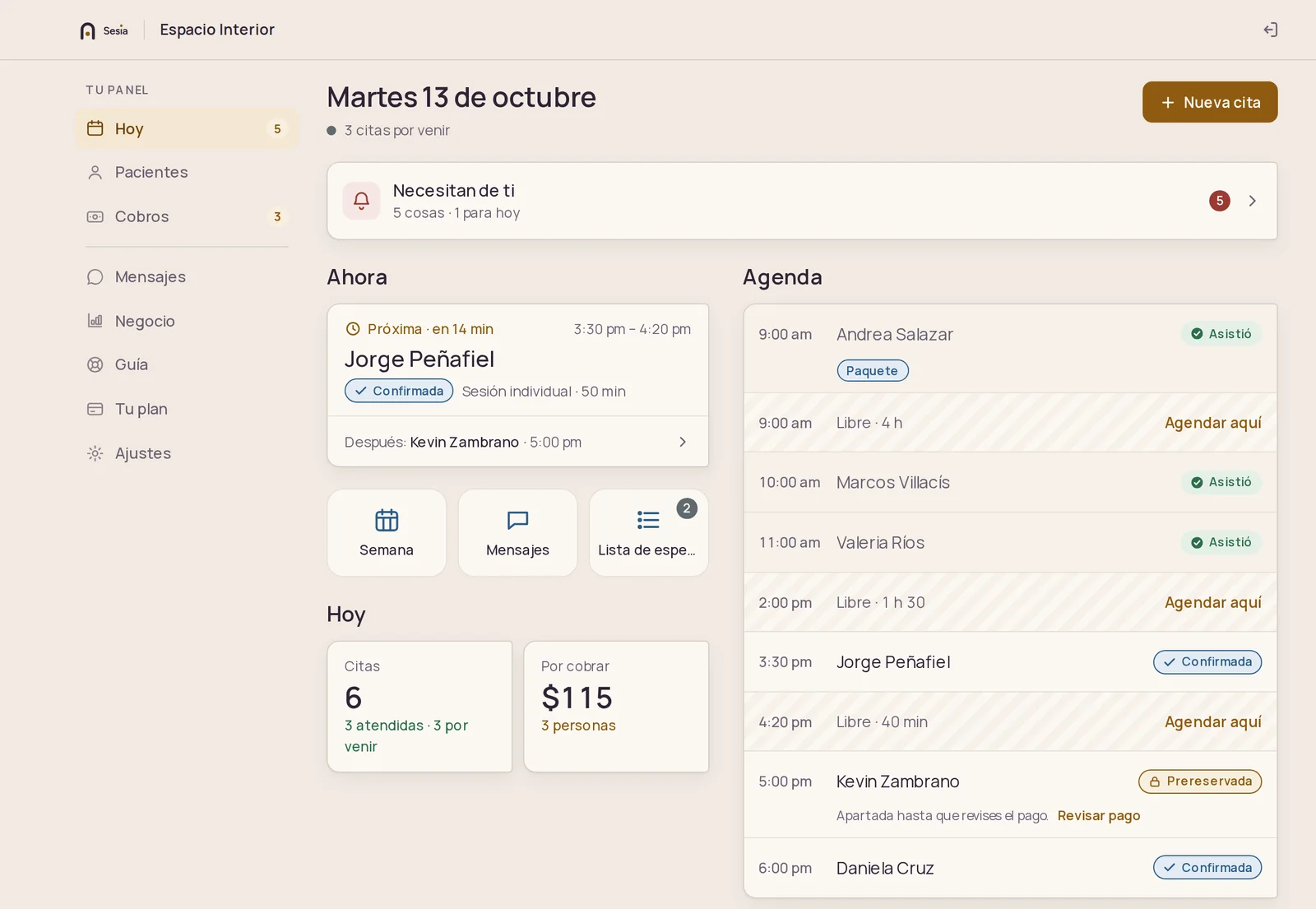1316x909 pixels.
Task: Click Confirmada badge in the Ahora card
Action: 399,391
